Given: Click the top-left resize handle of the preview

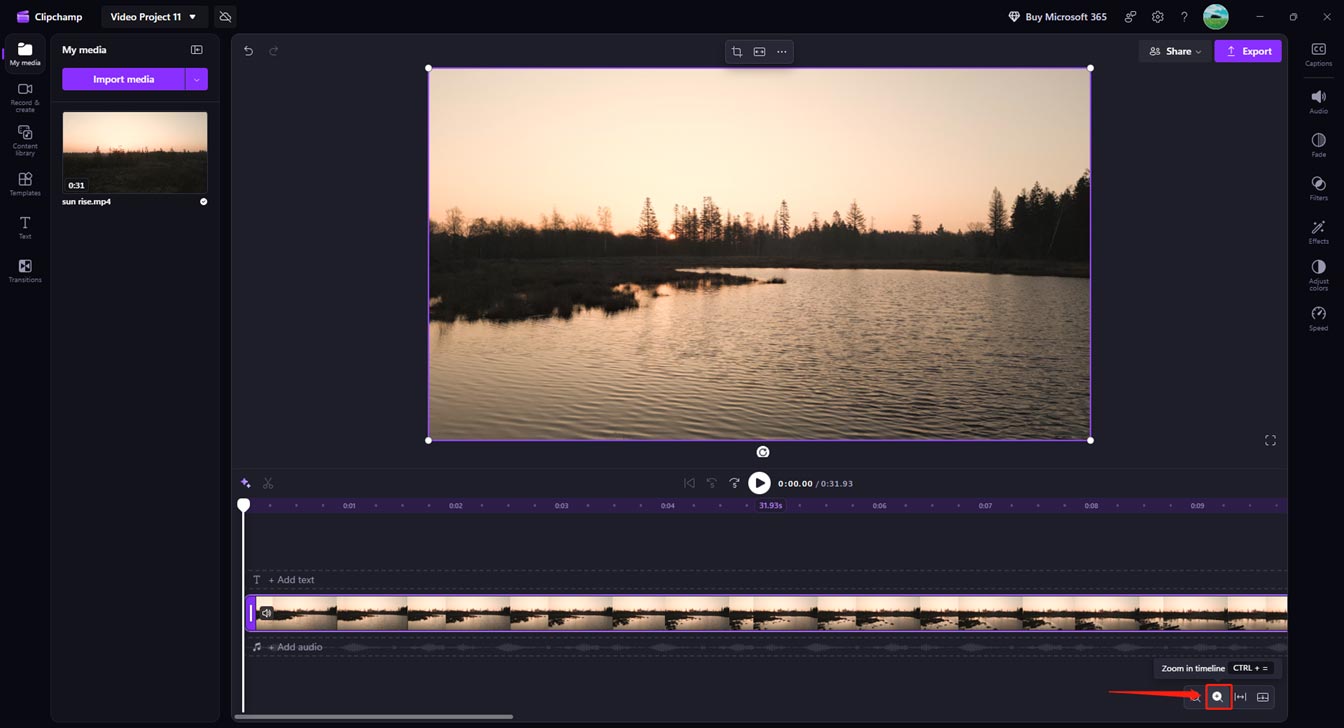Looking at the screenshot, I should 429,68.
